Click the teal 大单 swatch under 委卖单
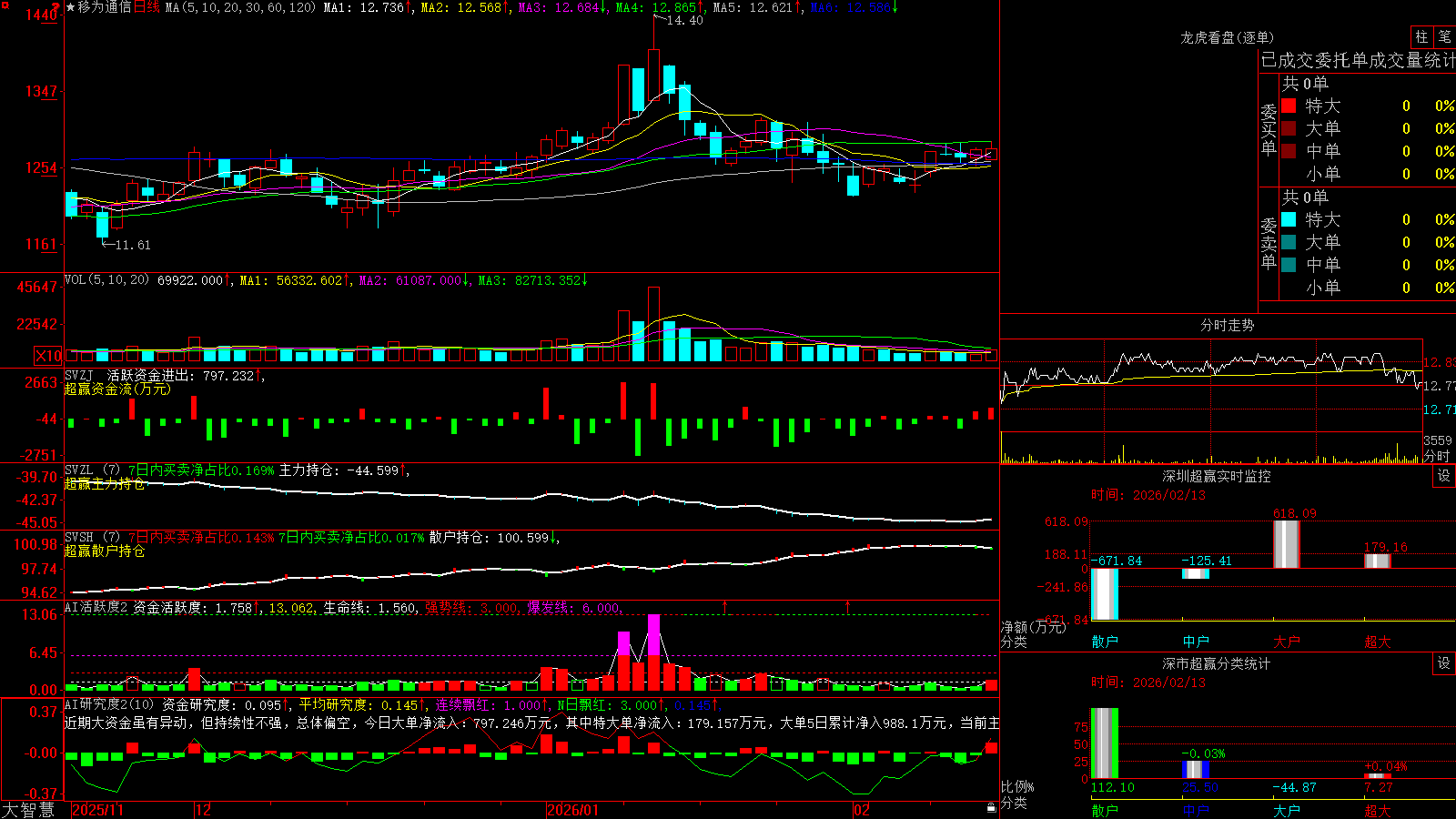Viewport: 1456px width, 819px height. [1289, 242]
